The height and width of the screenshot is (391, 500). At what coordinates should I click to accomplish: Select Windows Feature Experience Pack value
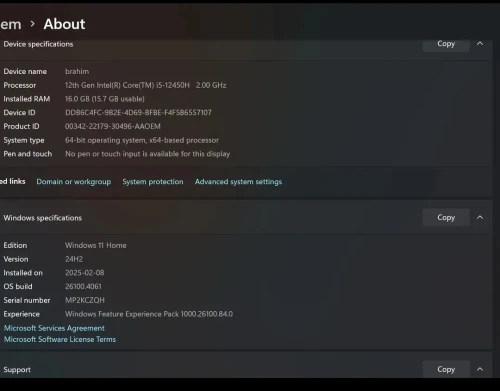tap(149, 314)
